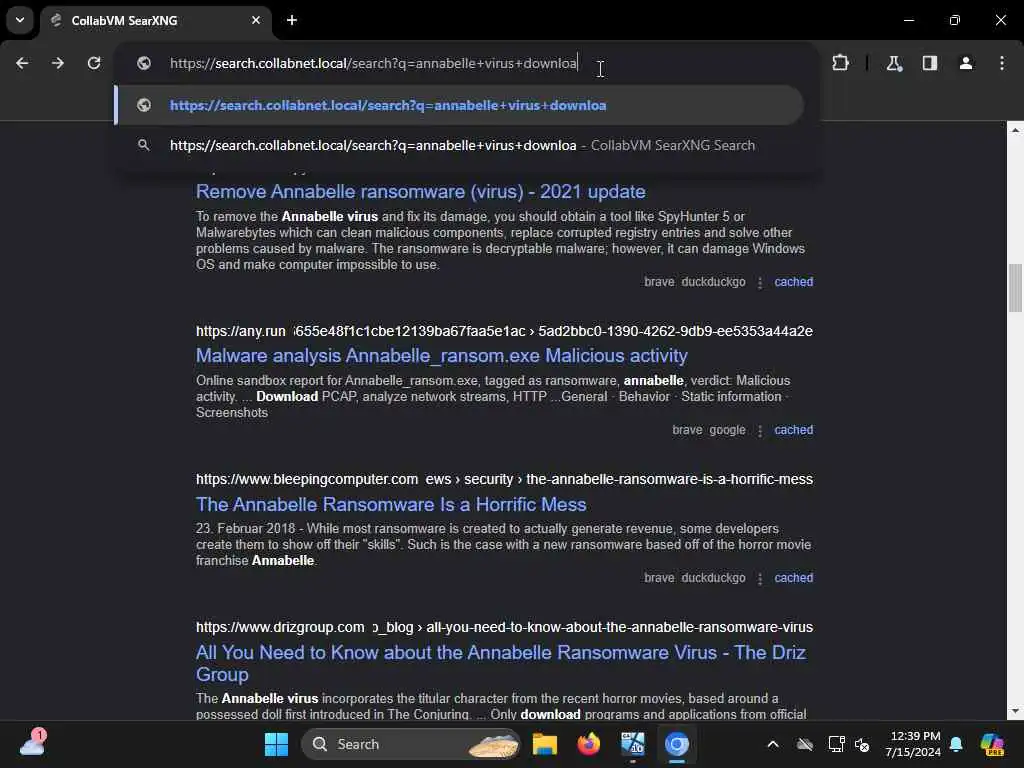Open the profile account icon
The width and height of the screenshot is (1024, 768).
[966, 63]
